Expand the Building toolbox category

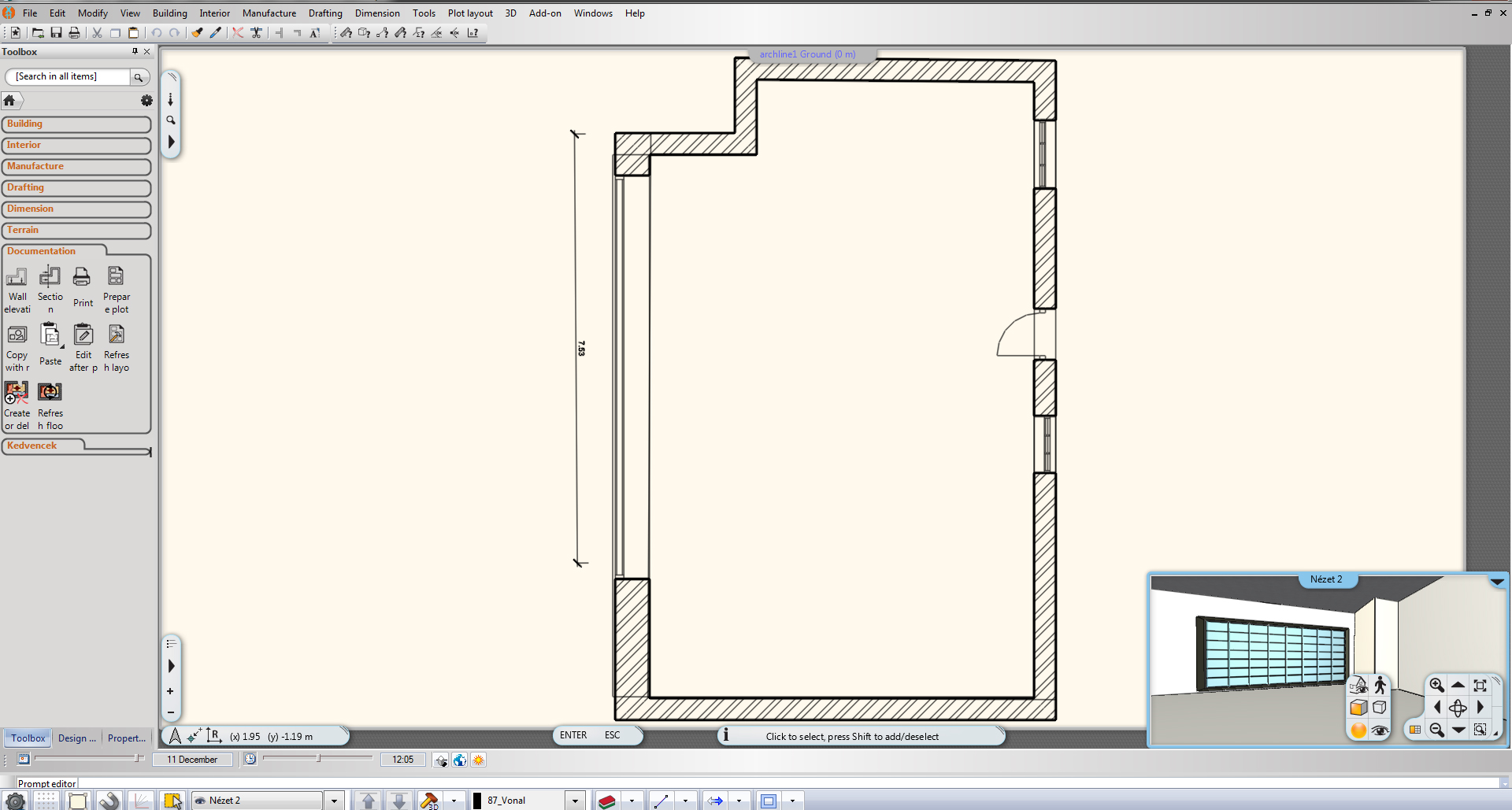[76, 124]
